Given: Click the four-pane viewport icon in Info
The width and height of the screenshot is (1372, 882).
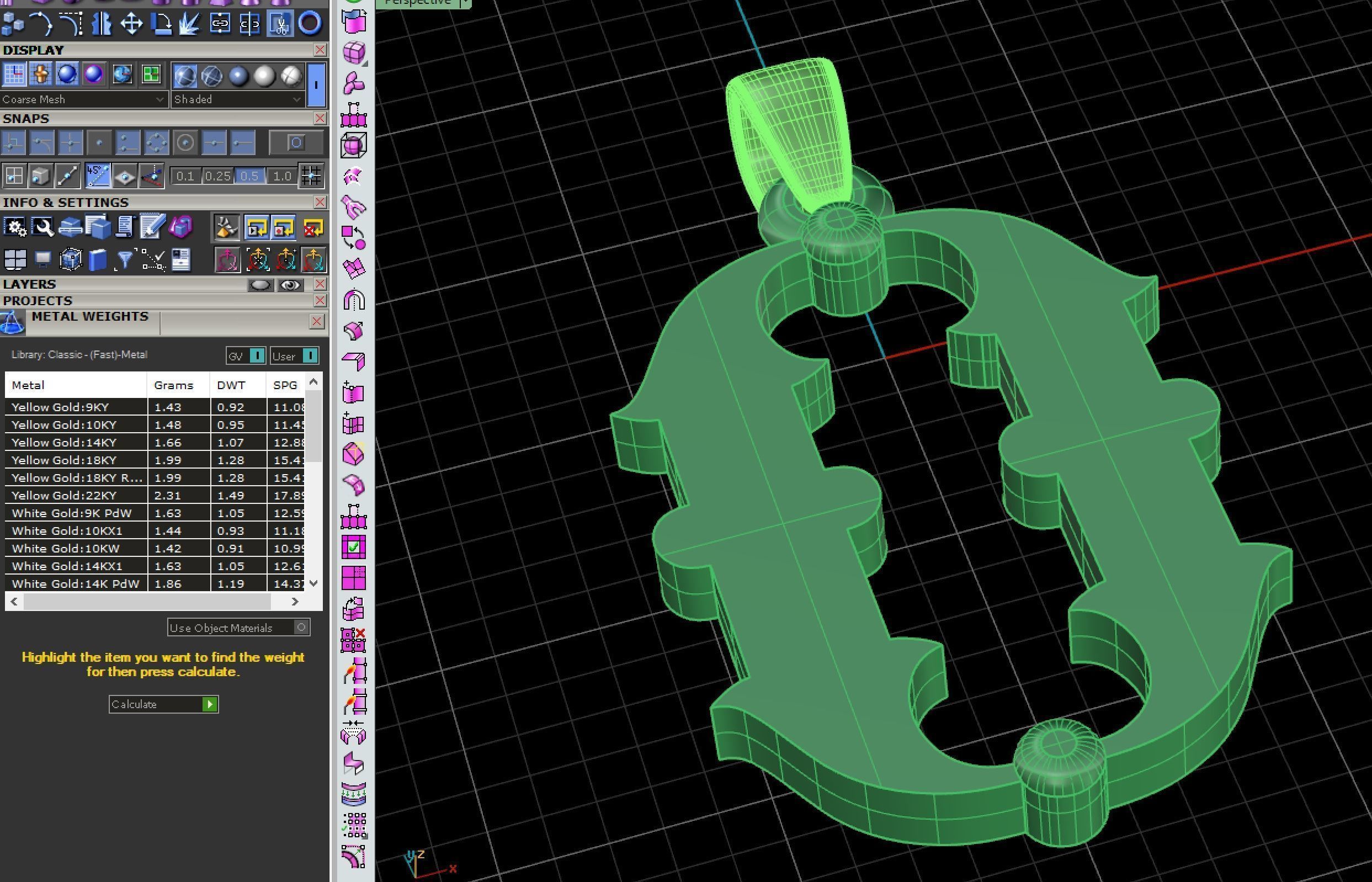Looking at the screenshot, I should [x=14, y=259].
